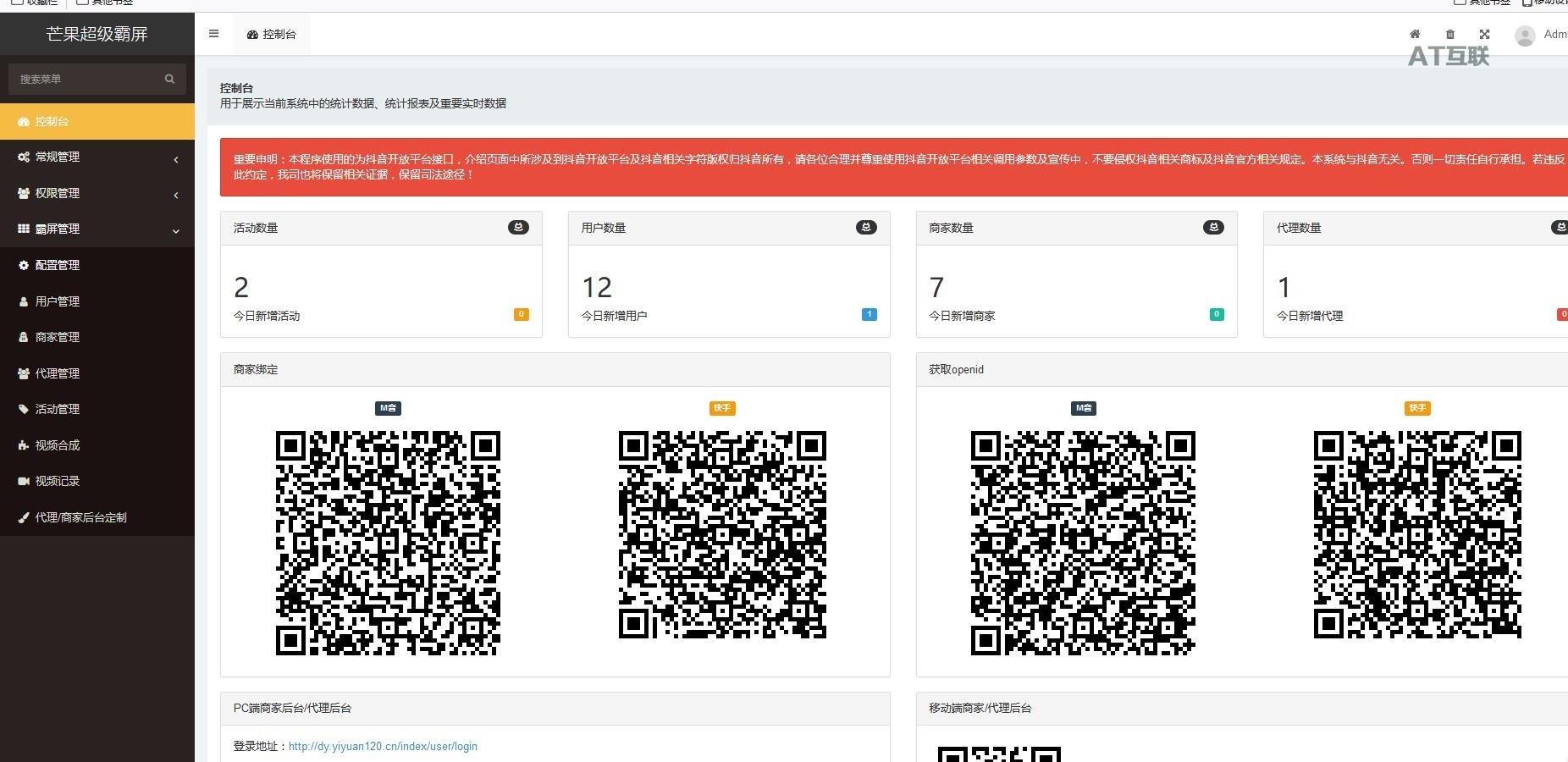Open 配置管理 in the sidebar

coord(97,265)
